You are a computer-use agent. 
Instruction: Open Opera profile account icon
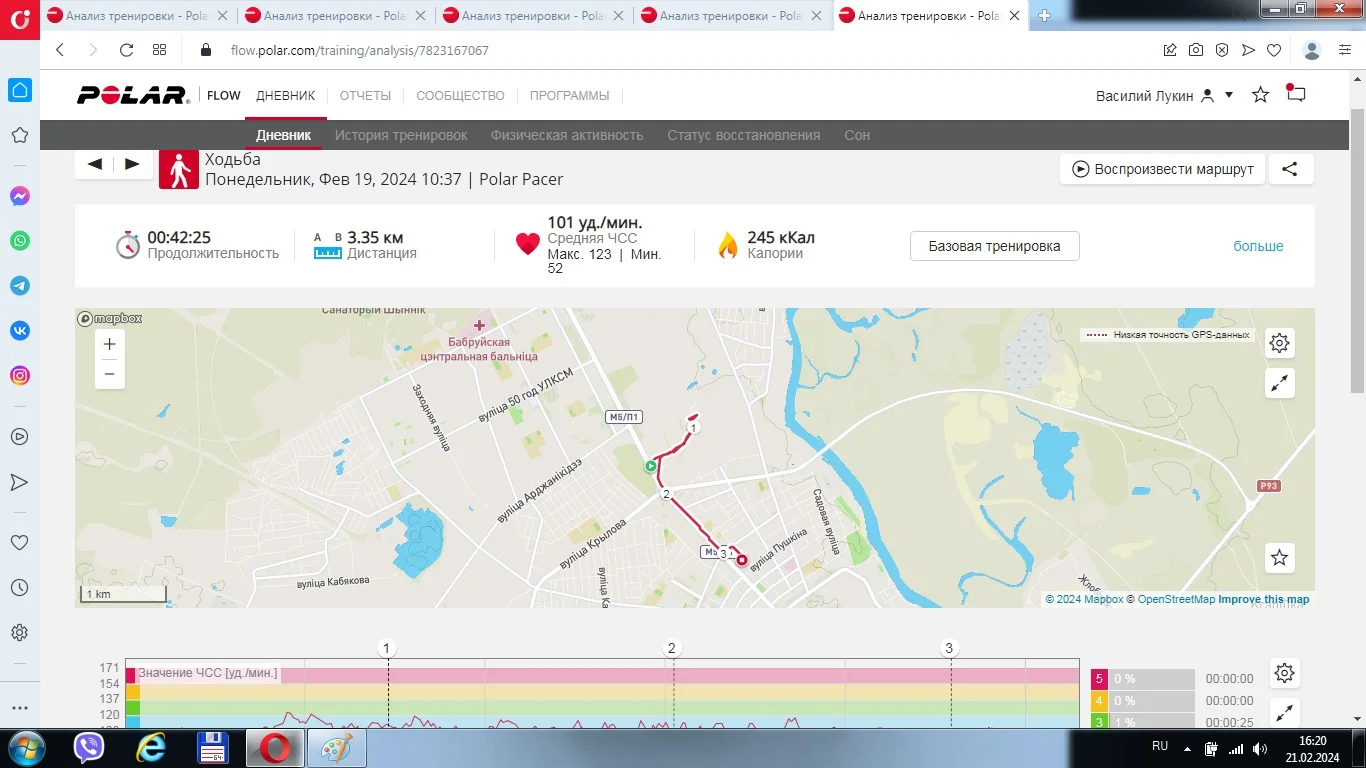pos(1313,50)
